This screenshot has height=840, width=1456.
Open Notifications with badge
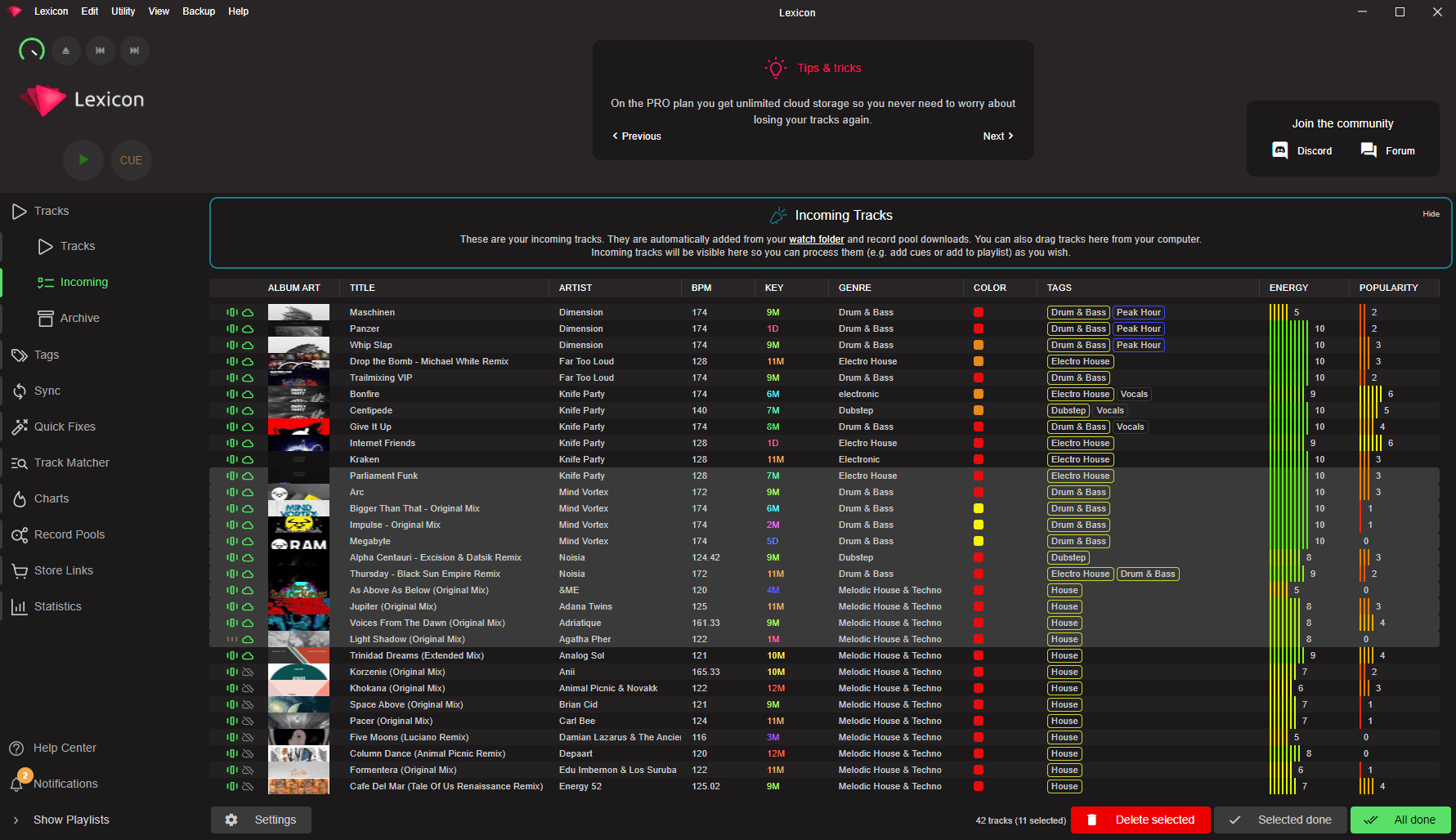tap(54, 784)
